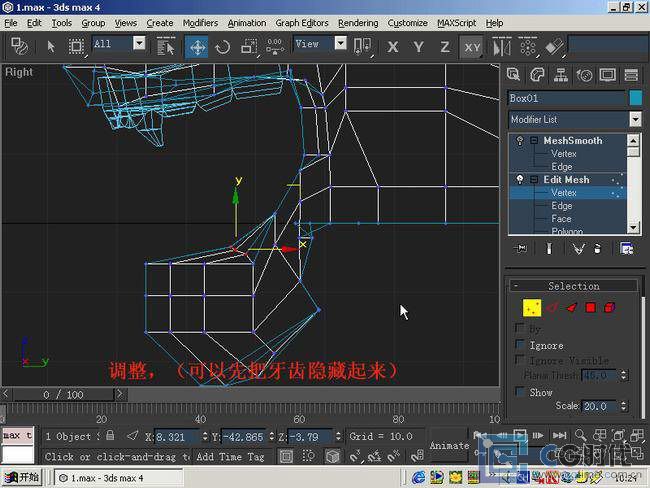Restrict movement to the Z axis

coord(445,47)
